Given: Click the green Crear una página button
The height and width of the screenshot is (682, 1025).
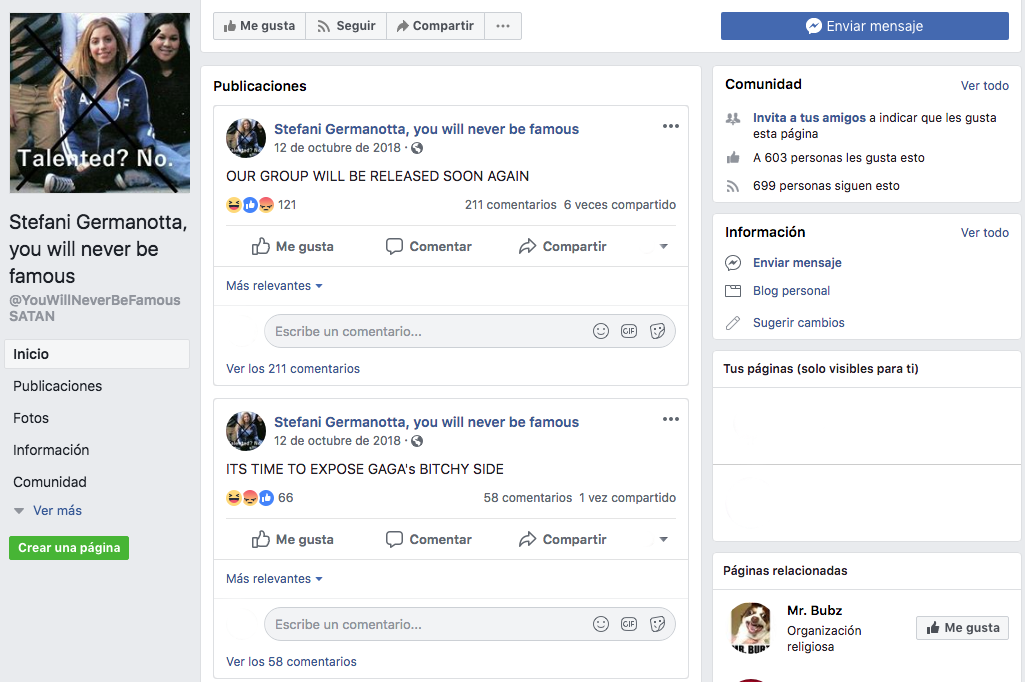Looking at the screenshot, I should click(69, 548).
